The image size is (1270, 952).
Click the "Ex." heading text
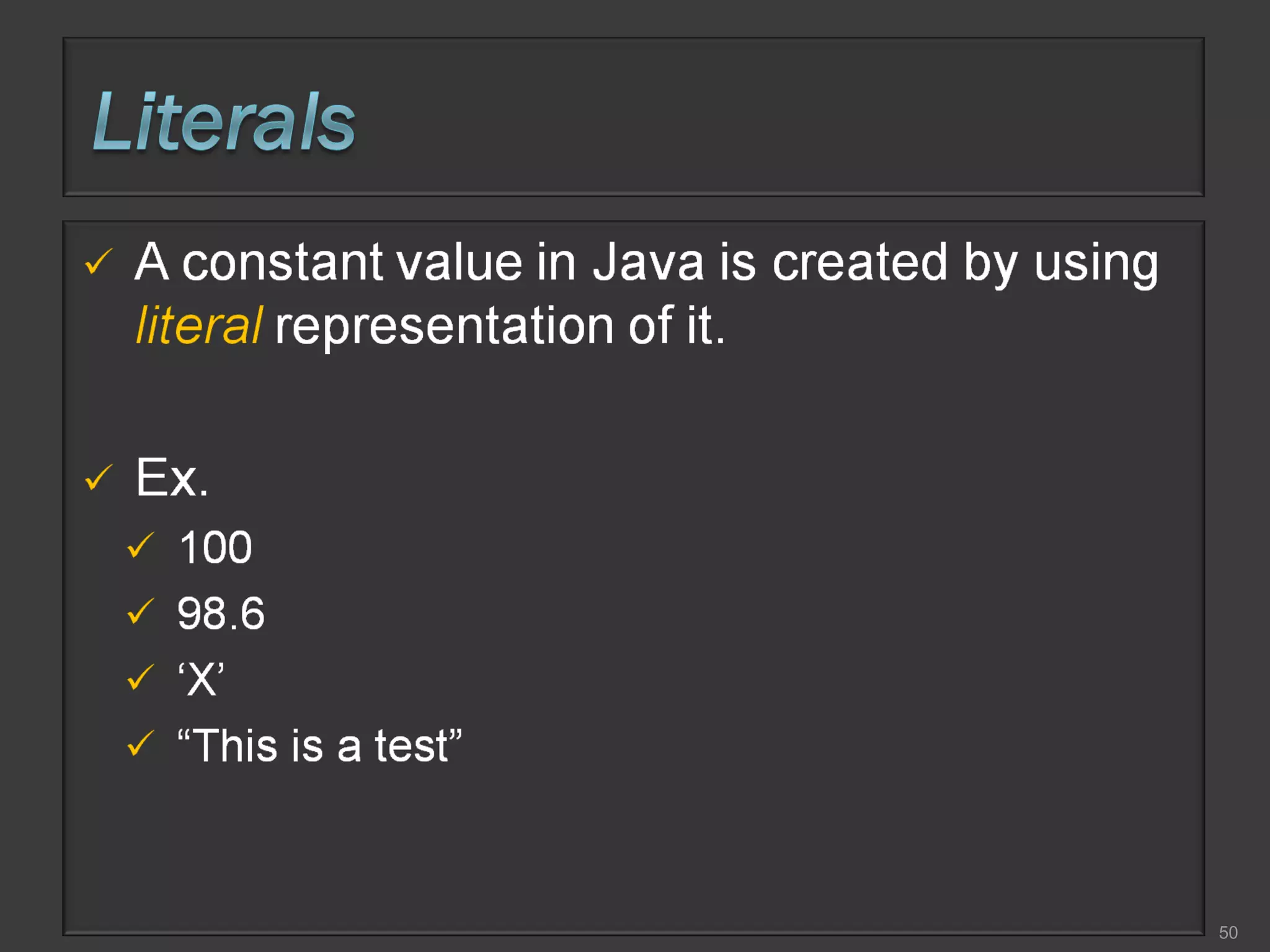(172, 478)
